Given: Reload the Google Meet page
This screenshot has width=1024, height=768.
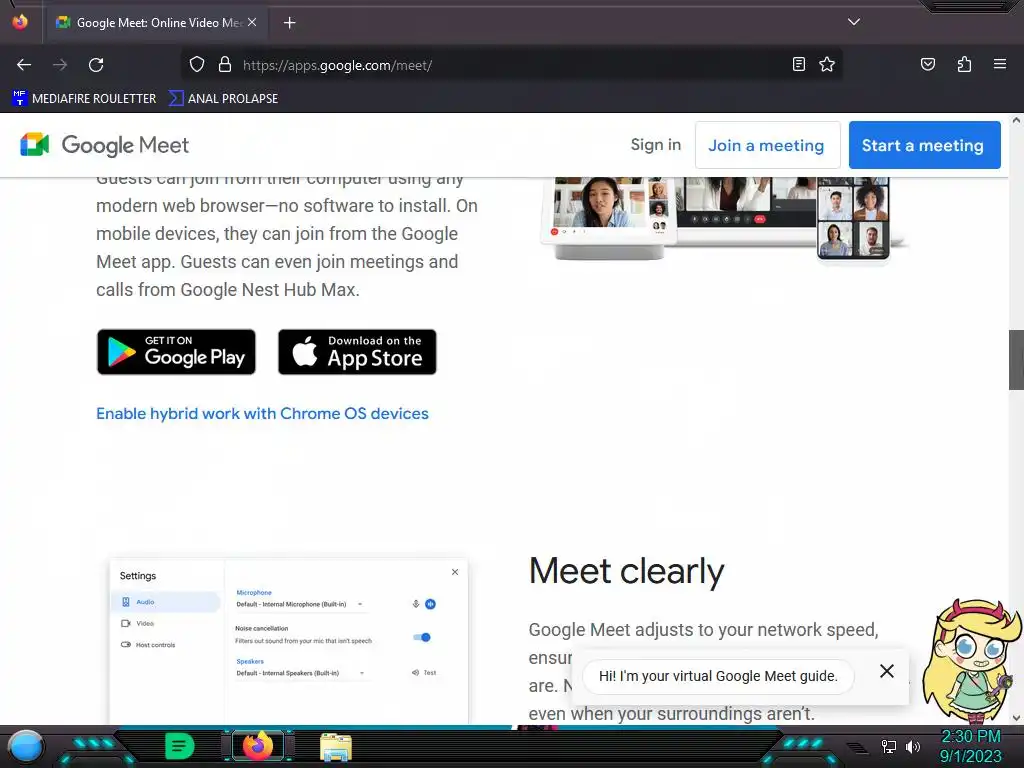Looking at the screenshot, I should (96, 65).
